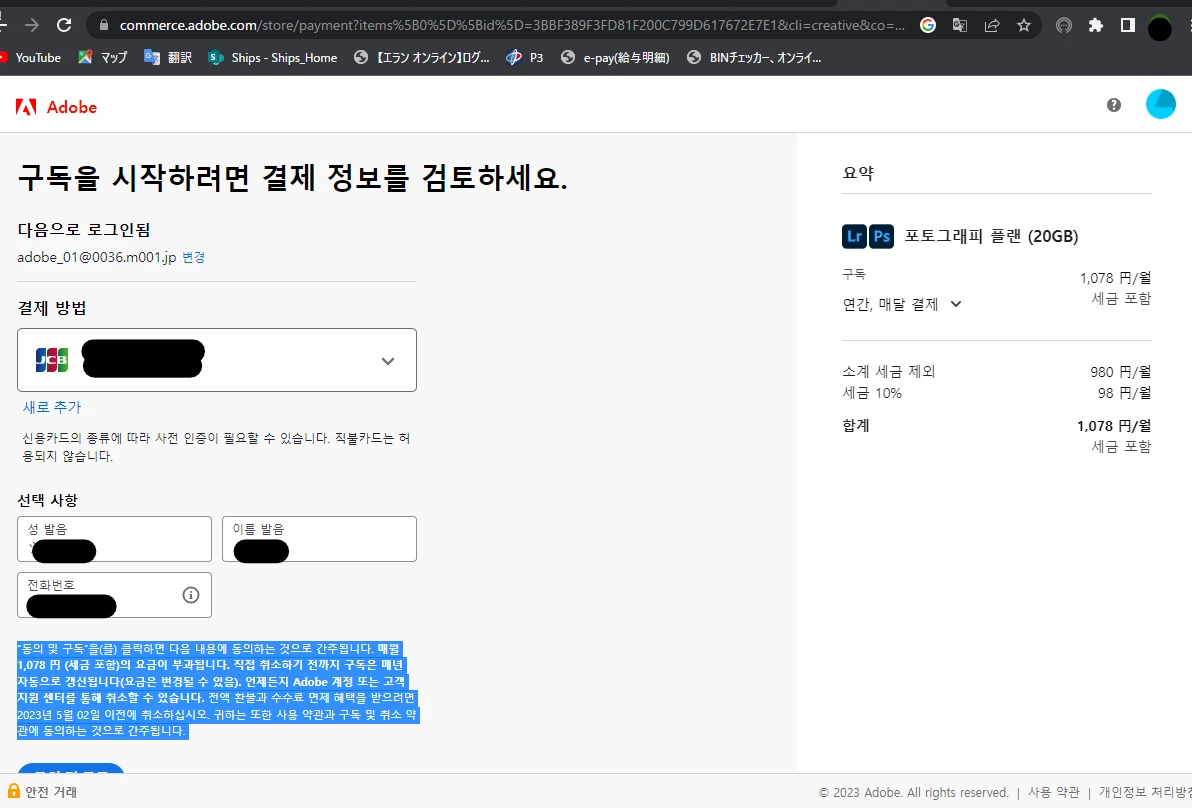Click the 새로 추가 link
The image size is (1192, 808).
(x=52, y=407)
